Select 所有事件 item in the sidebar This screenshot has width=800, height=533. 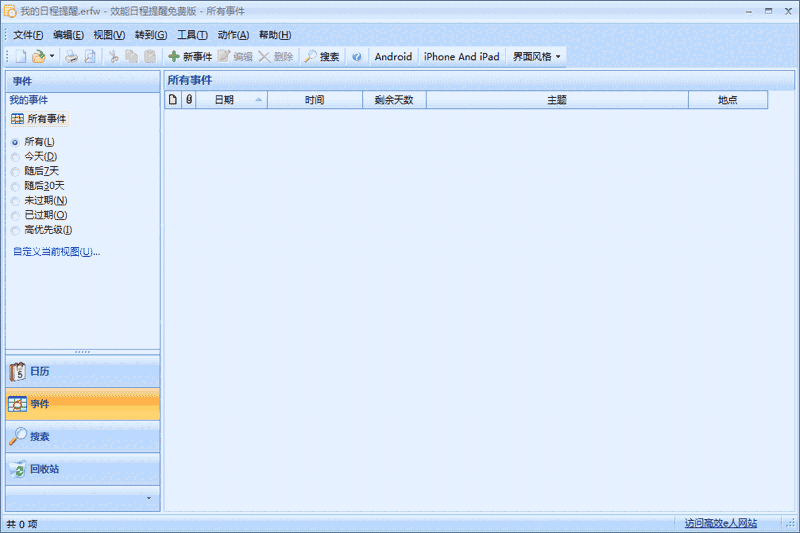(39, 119)
